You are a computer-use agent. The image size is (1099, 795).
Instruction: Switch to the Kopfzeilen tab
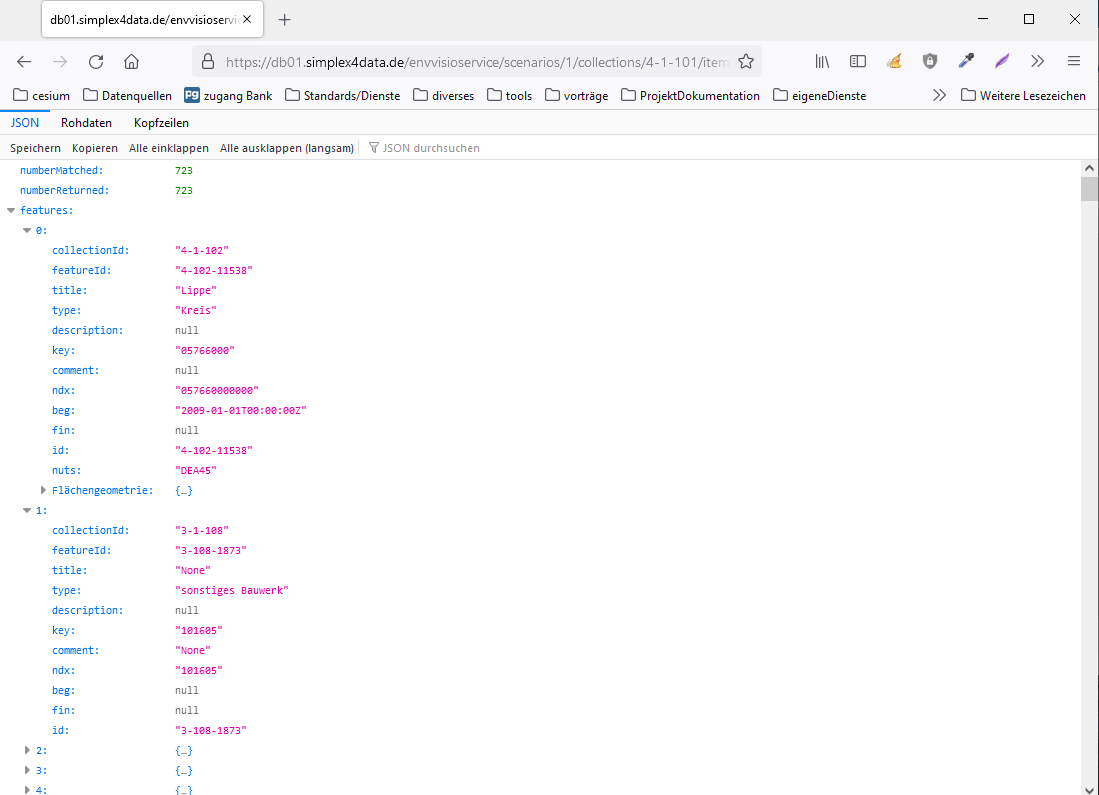click(x=161, y=123)
